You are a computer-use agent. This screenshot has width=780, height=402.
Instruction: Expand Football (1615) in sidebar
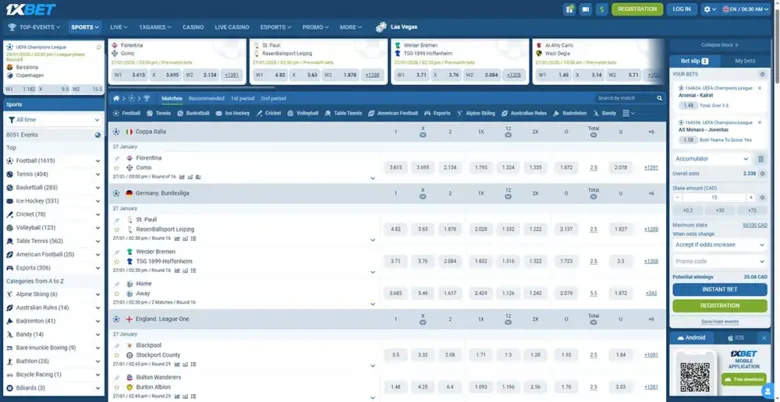click(98, 161)
